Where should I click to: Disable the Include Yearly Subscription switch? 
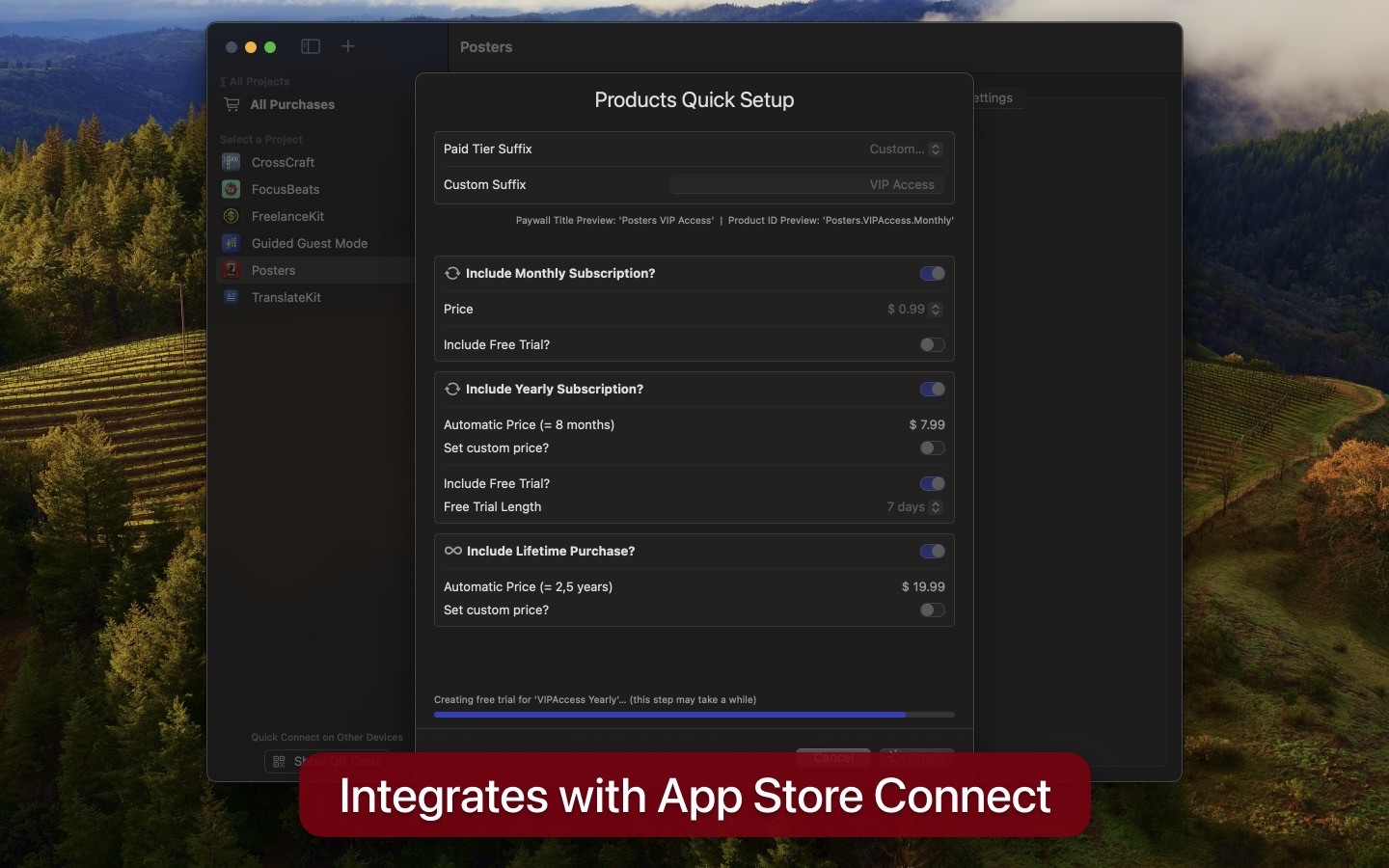[x=933, y=389]
